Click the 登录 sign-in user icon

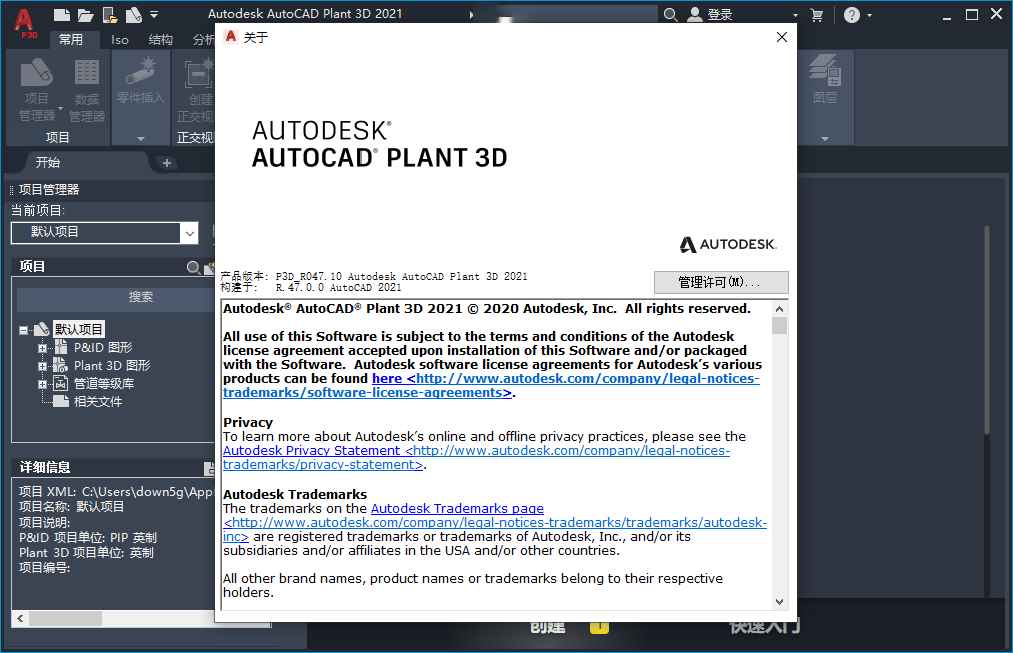[694, 14]
